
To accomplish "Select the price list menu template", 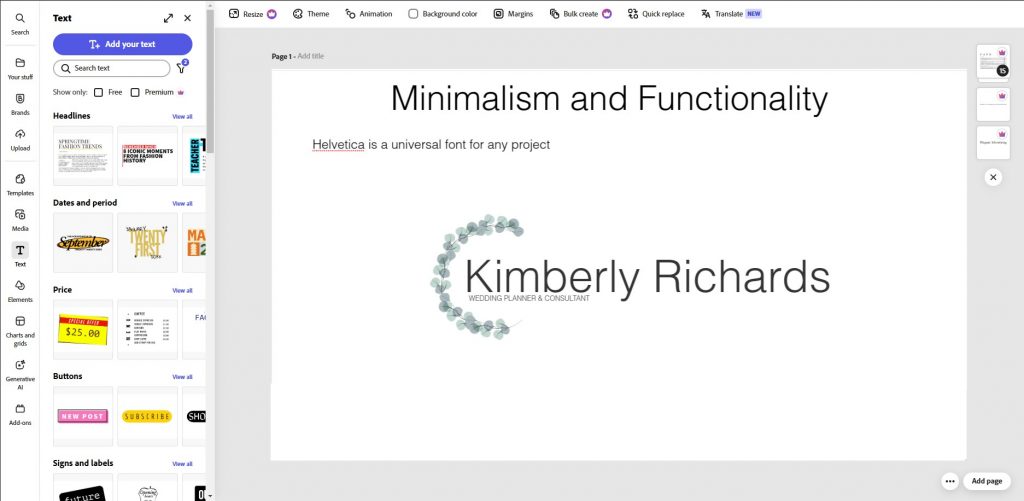I will tap(147, 329).
